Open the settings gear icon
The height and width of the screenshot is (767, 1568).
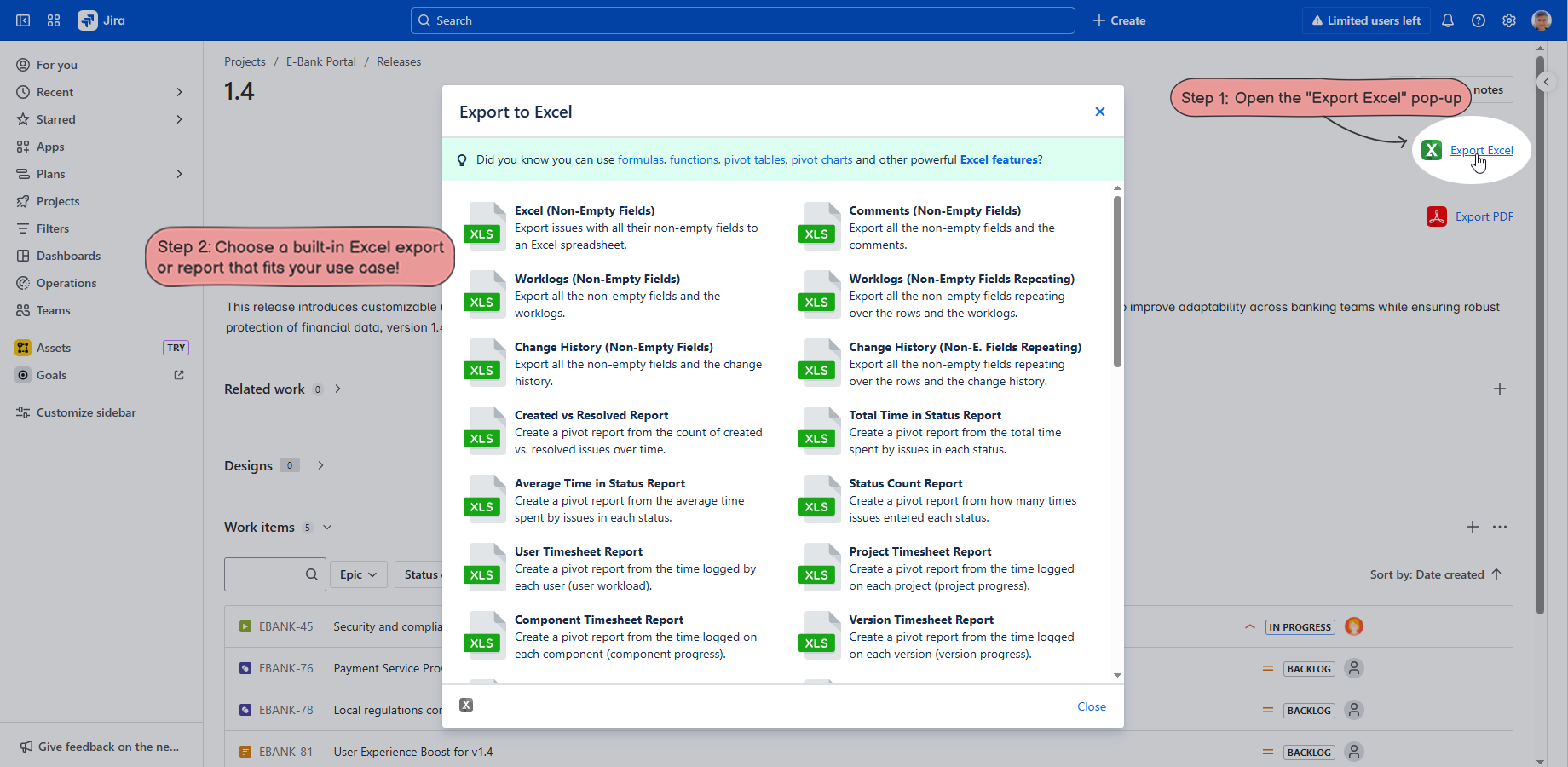click(x=1509, y=20)
